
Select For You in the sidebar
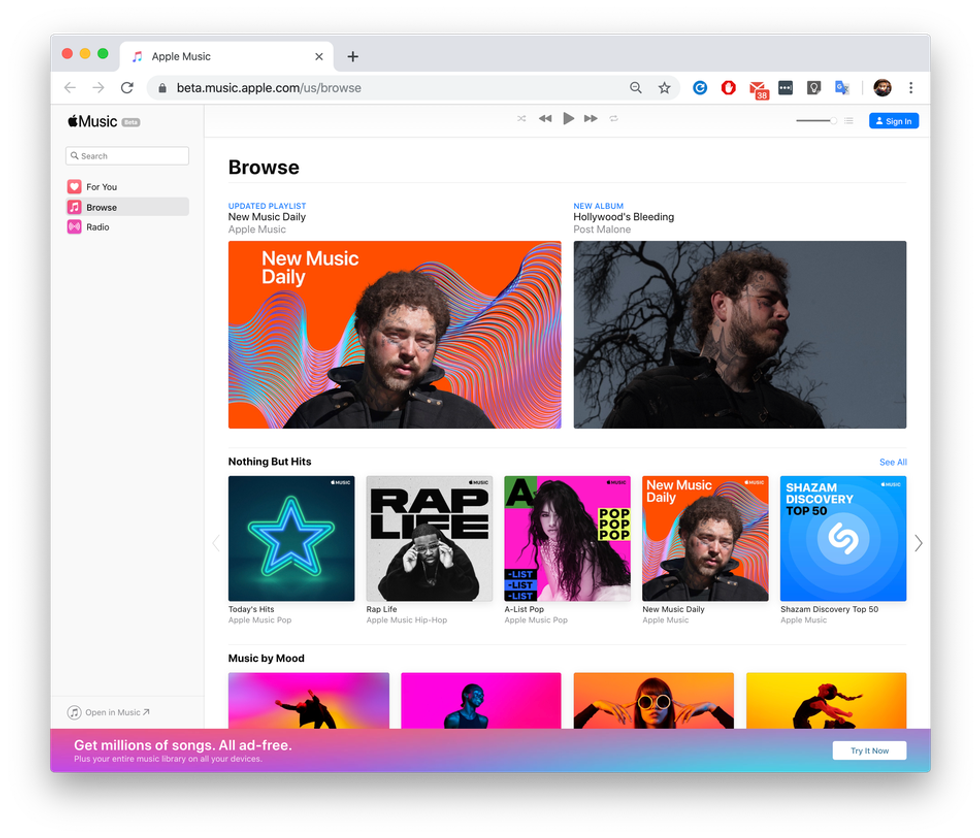coord(101,187)
